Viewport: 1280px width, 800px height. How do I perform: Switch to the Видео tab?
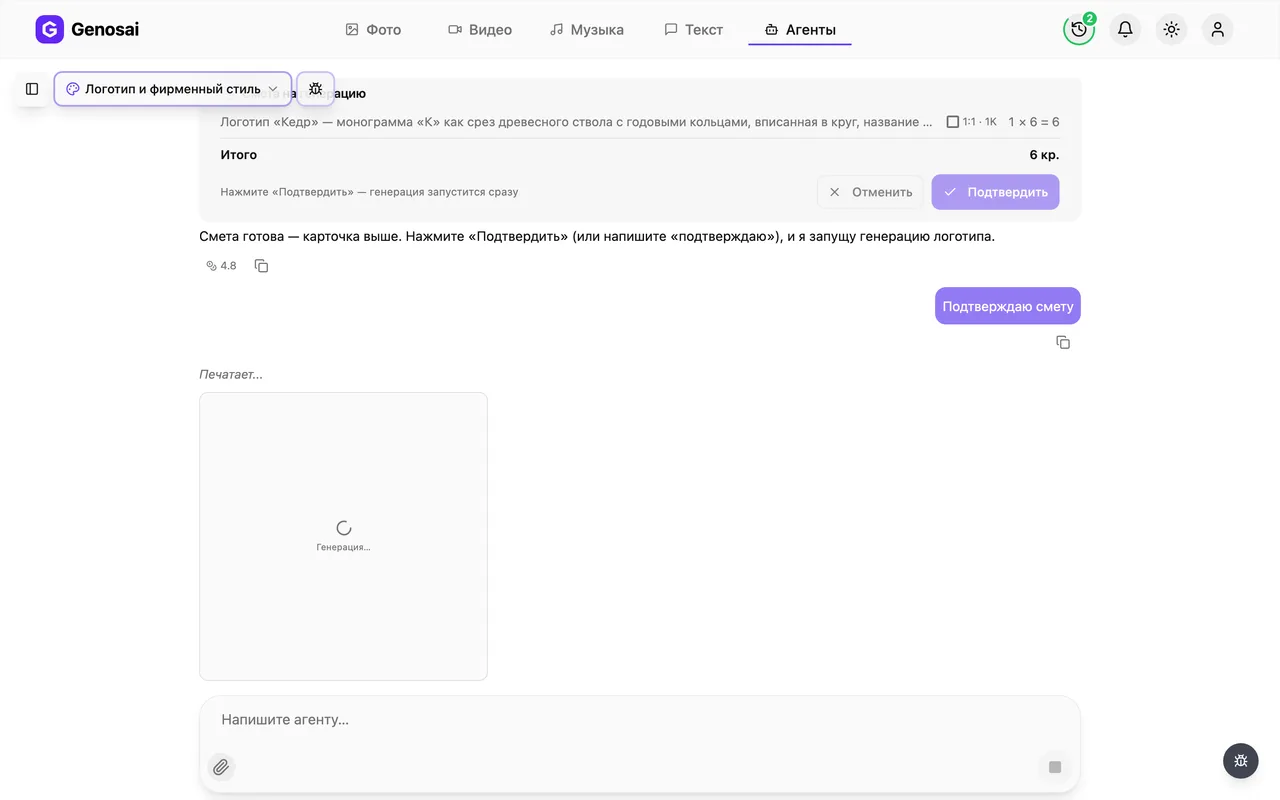pyautogui.click(x=480, y=30)
